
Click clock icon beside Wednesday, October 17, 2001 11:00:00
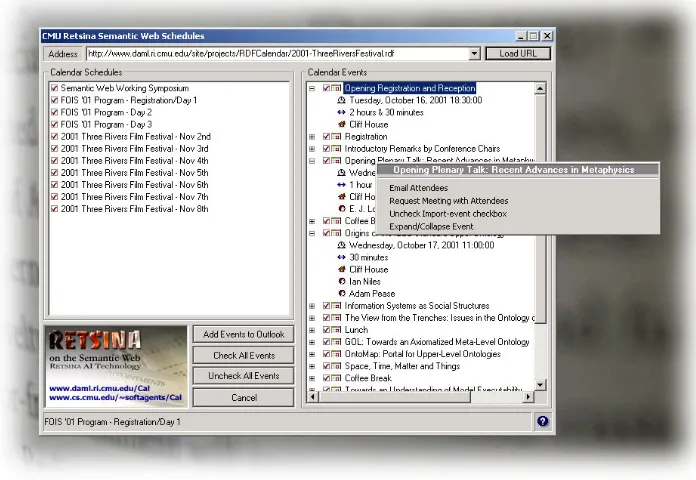click(341, 245)
